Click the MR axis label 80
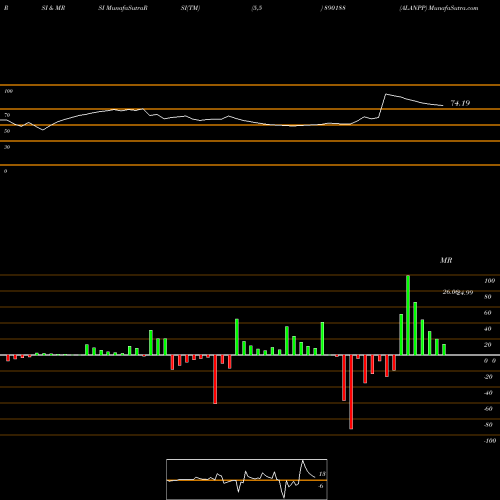500x500 pixels. click(488, 297)
